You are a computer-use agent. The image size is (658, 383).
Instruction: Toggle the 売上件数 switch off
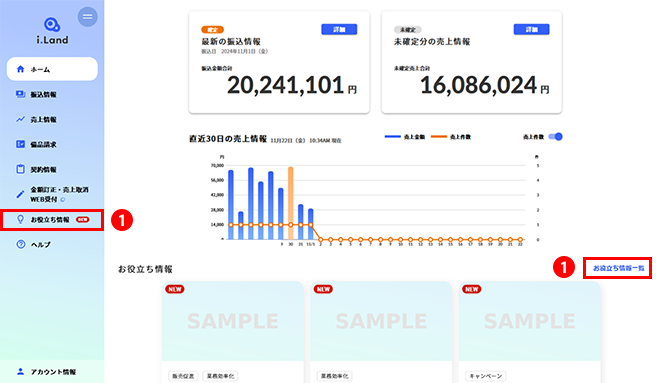(x=556, y=137)
